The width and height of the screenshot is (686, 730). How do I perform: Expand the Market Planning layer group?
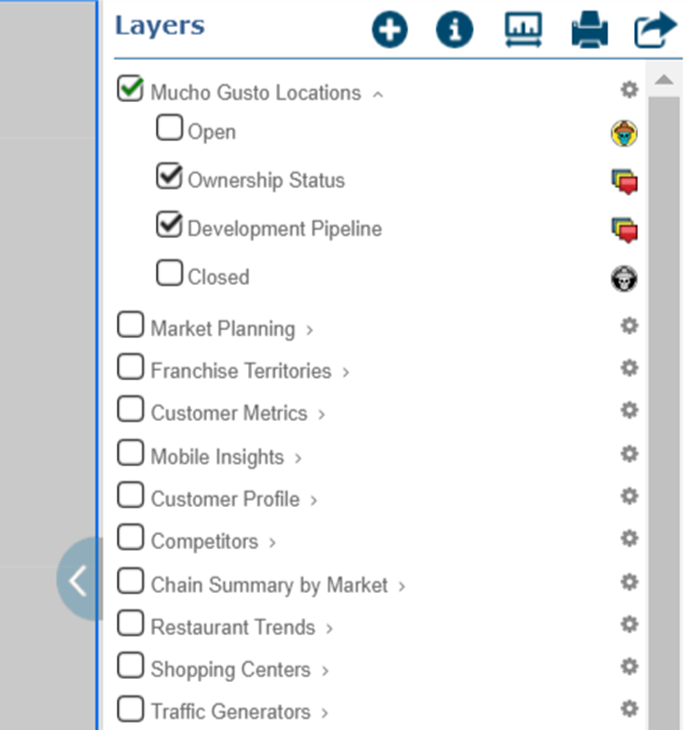[x=310, y=329]
